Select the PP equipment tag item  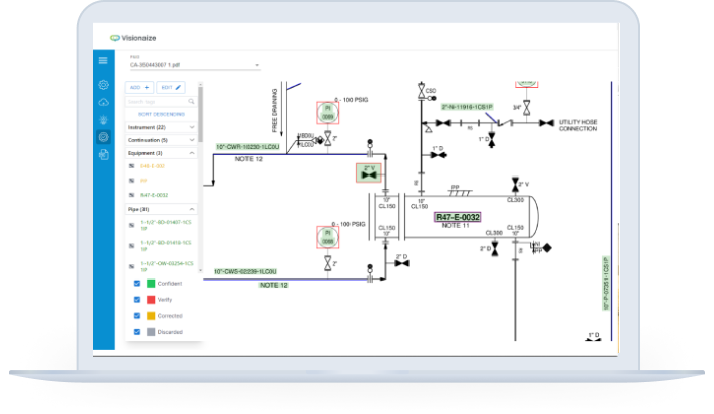coord(143,180)
